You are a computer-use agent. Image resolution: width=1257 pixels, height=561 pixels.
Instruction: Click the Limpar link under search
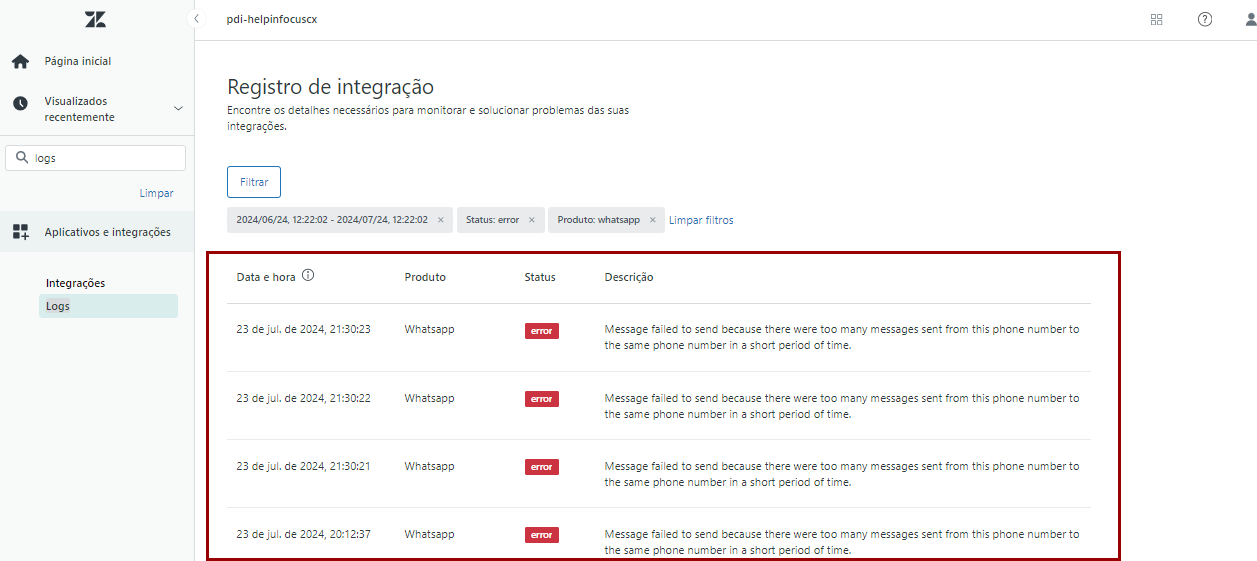tap(156, 193)
